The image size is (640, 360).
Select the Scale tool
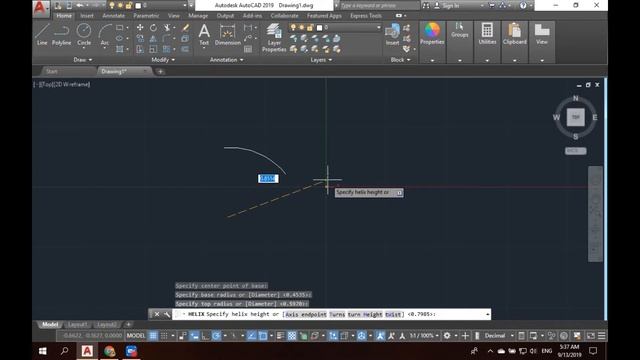pyautogui.click(x=153, y=49)
